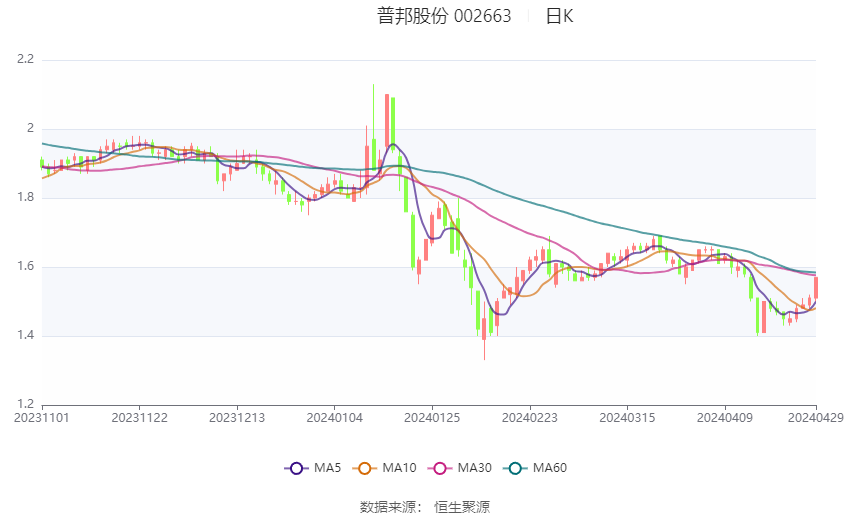Image resolution: width=850 pixels, height=517 pixels.
Task: Click the y-axis value 2.2
Action: [x=25, y=59]
